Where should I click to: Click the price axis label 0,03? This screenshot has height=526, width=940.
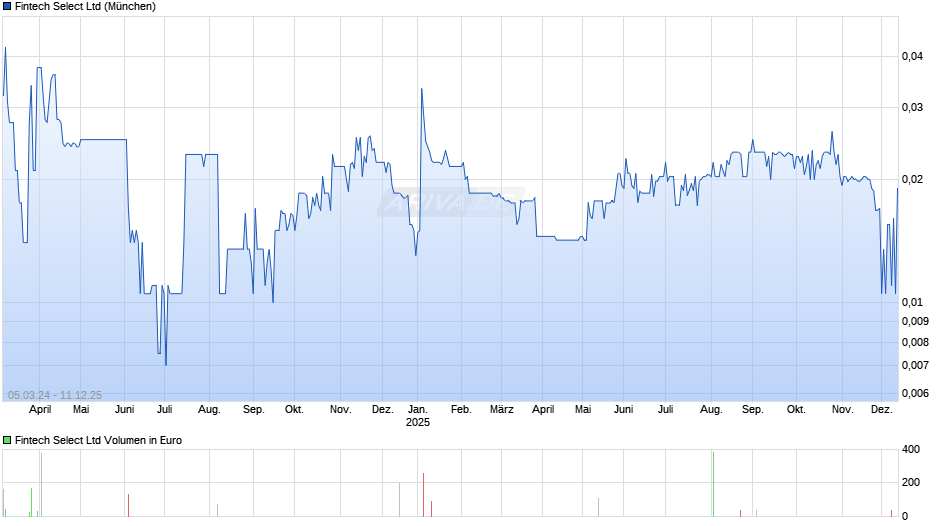[x=912, y=107]
